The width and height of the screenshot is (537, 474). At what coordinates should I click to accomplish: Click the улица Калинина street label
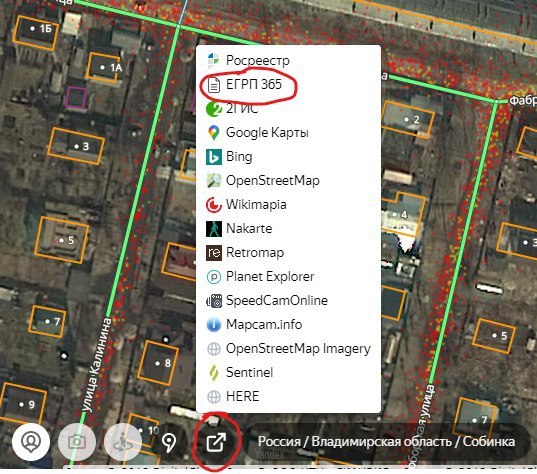97,365
